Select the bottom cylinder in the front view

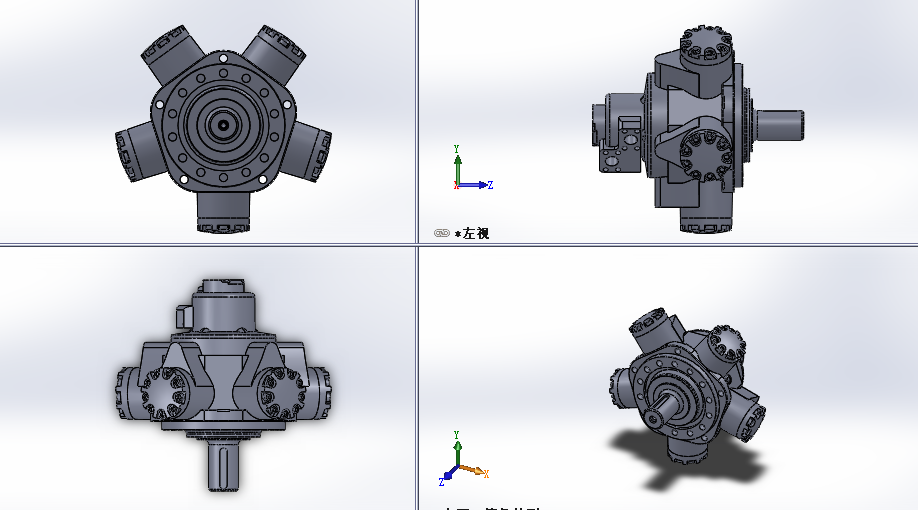point(223,212)
